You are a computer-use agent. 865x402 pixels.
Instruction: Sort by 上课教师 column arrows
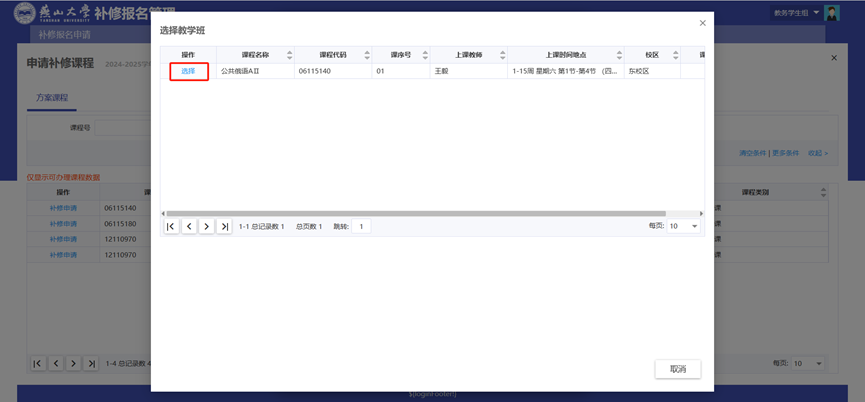tap(502, 55)
